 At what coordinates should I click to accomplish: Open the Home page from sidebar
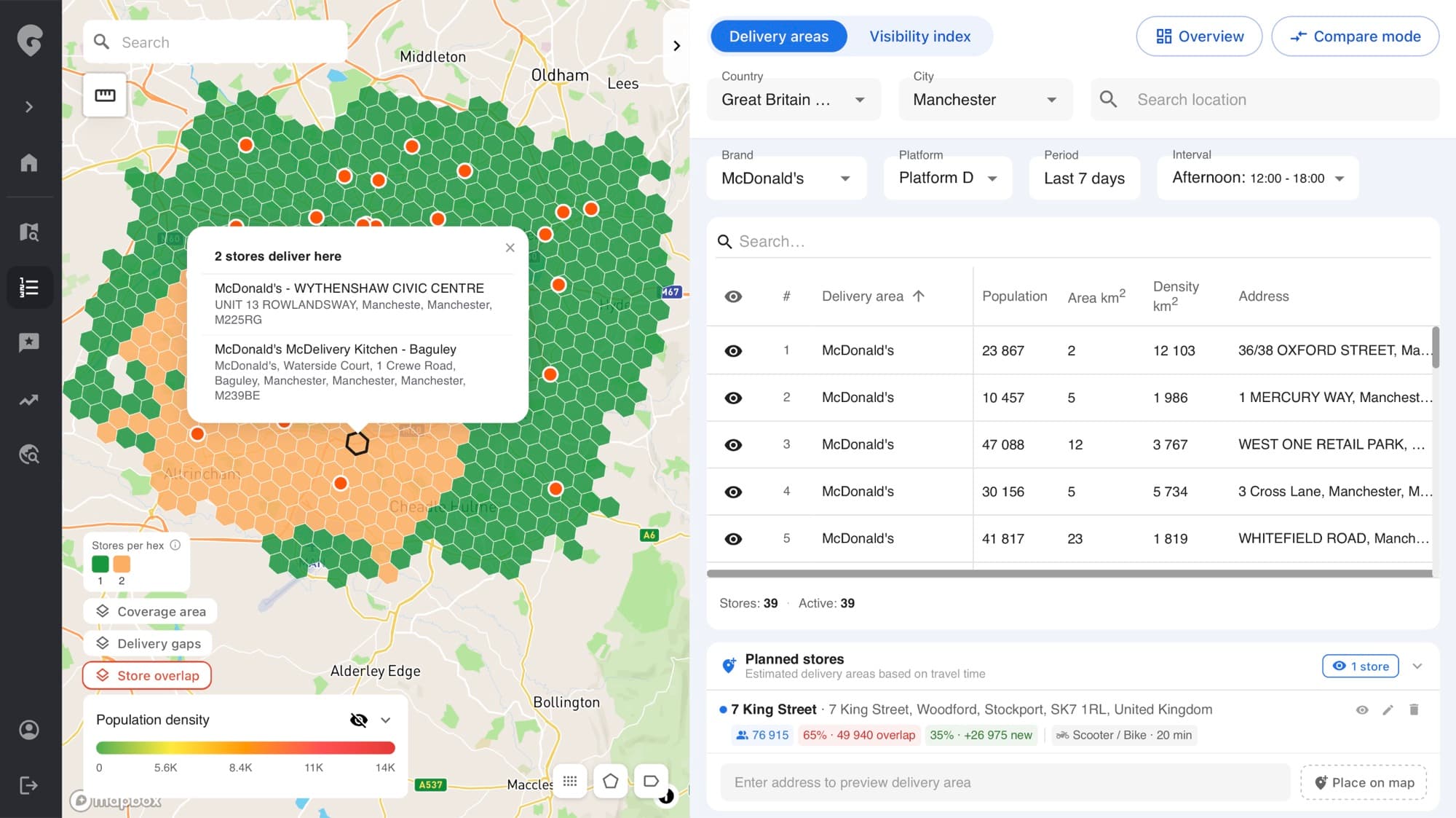pyautogui.click(x=29, y=162)
